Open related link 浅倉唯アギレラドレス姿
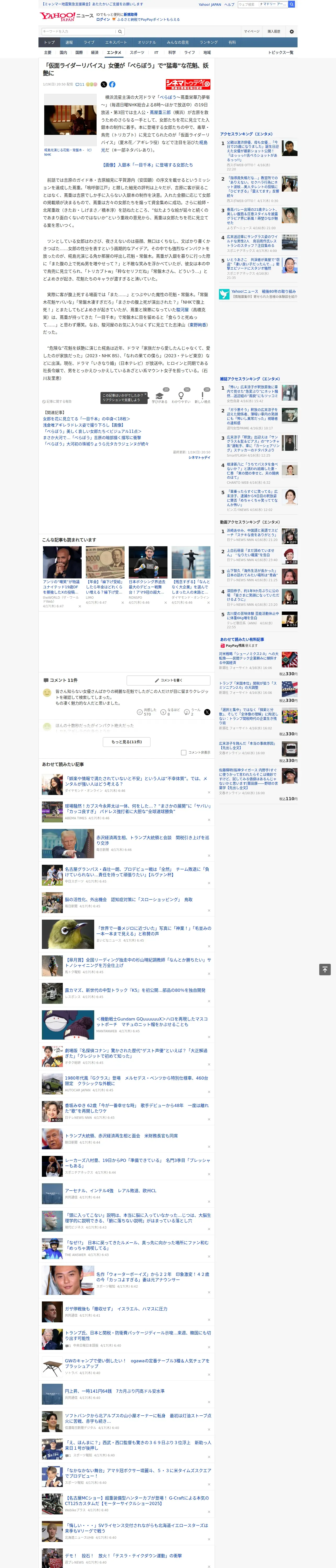The height and width of the screenshot is (1568, 336). pyautogui.click(x=84, y=425)
